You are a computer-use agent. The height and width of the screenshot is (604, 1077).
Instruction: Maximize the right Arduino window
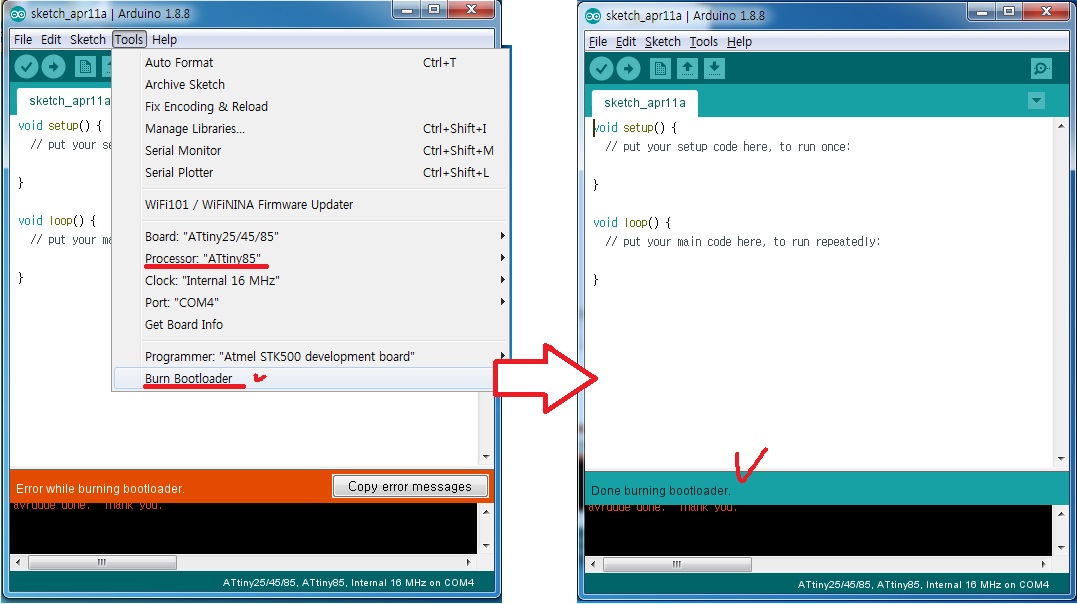(x=1008, y=12)
